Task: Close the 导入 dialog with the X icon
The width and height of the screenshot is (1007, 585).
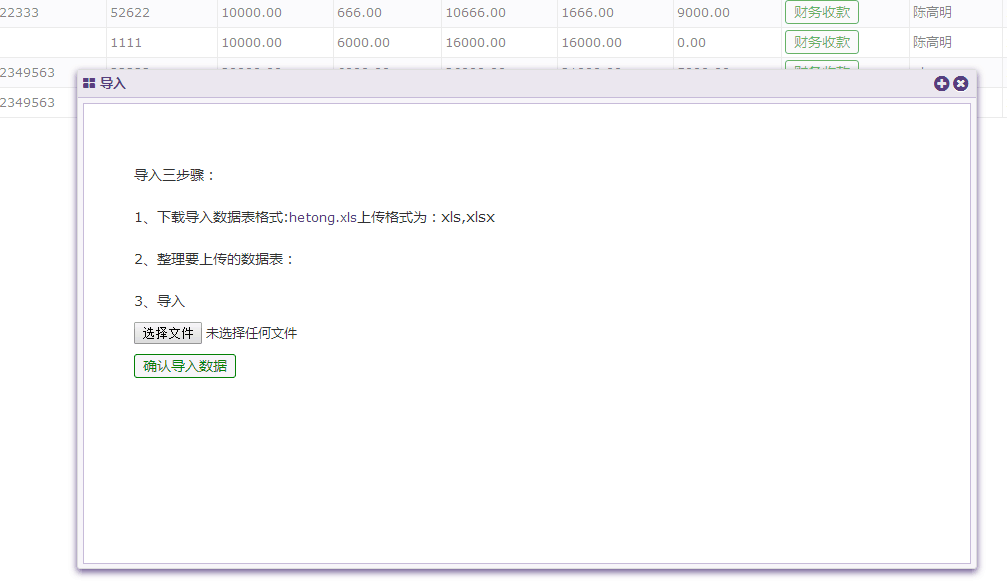Action: pyautogui.click(x=960, y=84)
